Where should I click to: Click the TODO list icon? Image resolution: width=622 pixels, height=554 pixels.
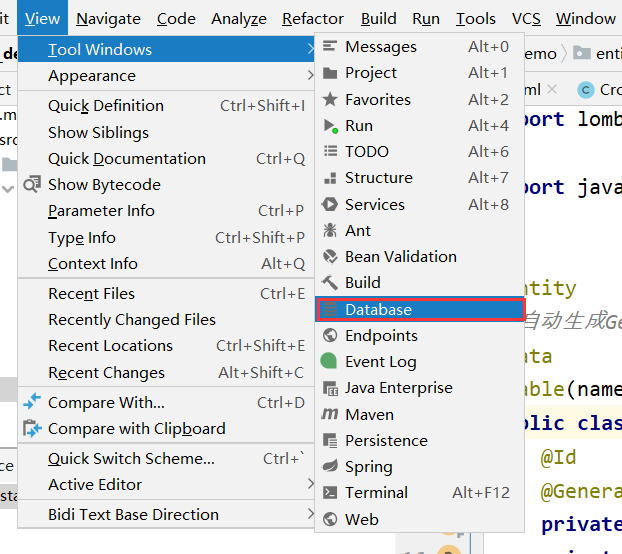click(x=330, y=151)
